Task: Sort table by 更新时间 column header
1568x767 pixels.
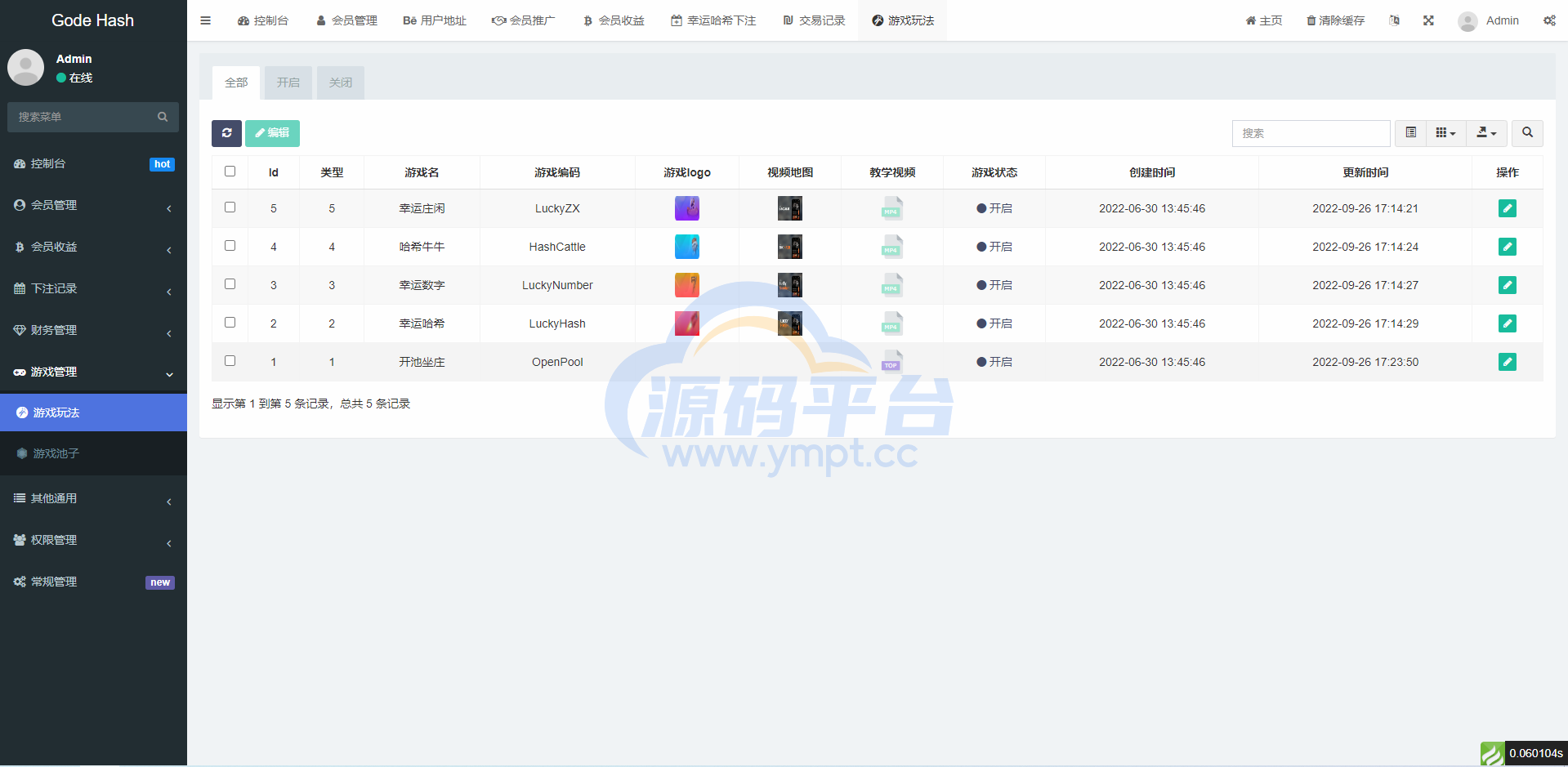Action: coord(1365,172)
